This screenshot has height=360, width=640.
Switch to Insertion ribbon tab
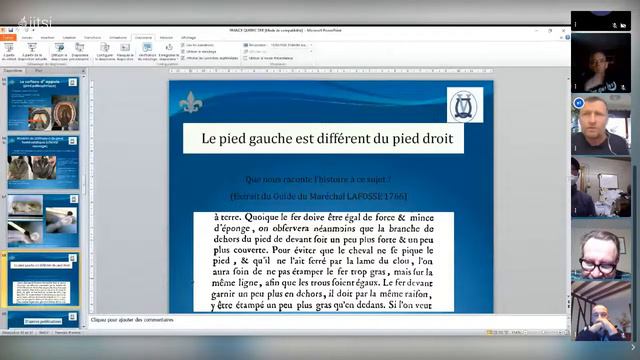pyautogui.click(x=47, y=38)
